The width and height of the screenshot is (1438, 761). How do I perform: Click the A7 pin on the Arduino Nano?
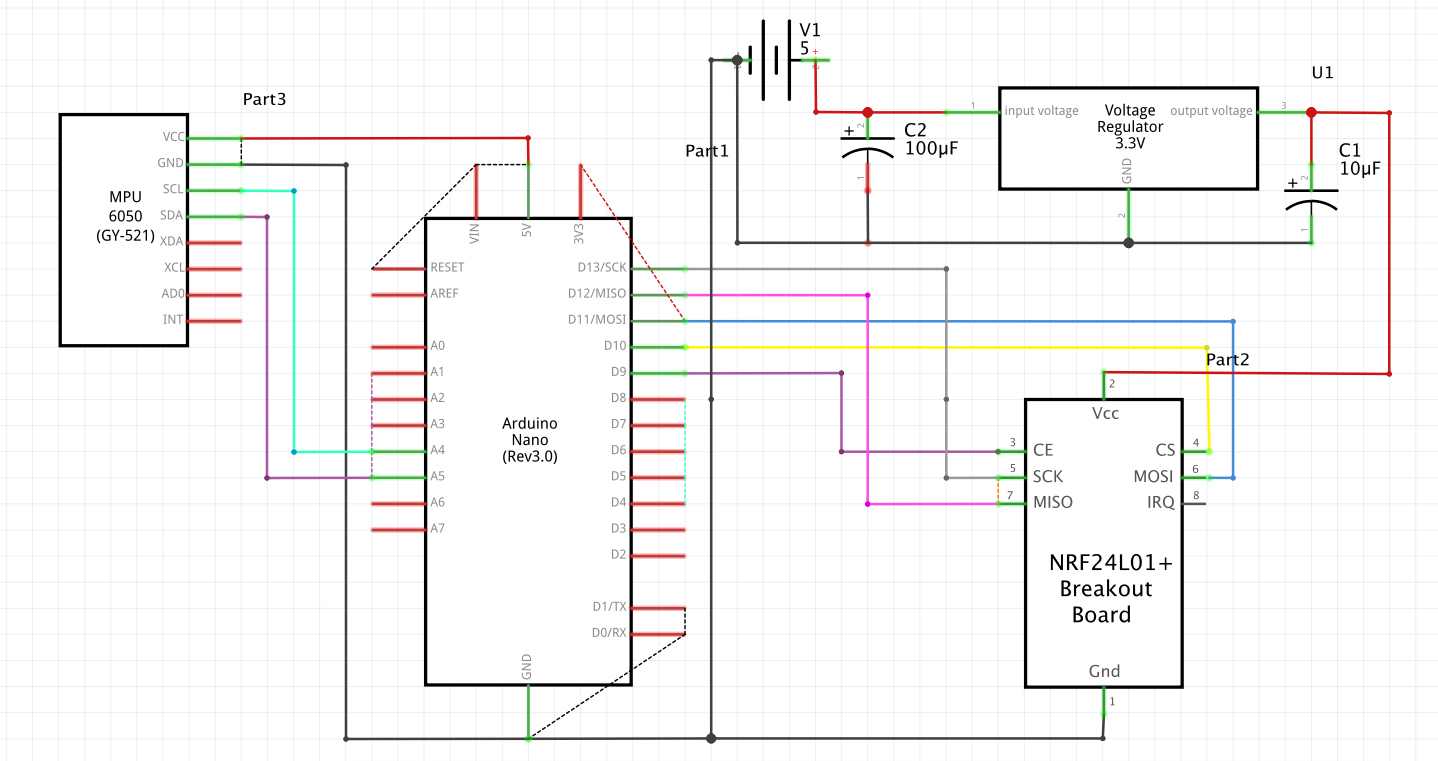[398, 529]
